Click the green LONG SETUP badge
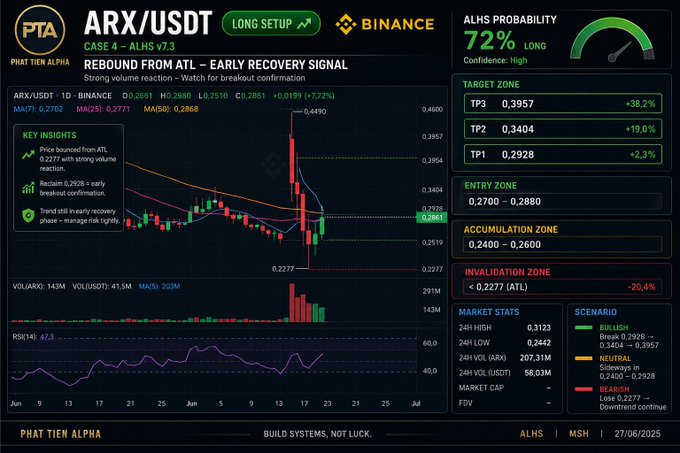Image resolution: width=680 pixels, height=453 pixels. click(x=271, y=23)
